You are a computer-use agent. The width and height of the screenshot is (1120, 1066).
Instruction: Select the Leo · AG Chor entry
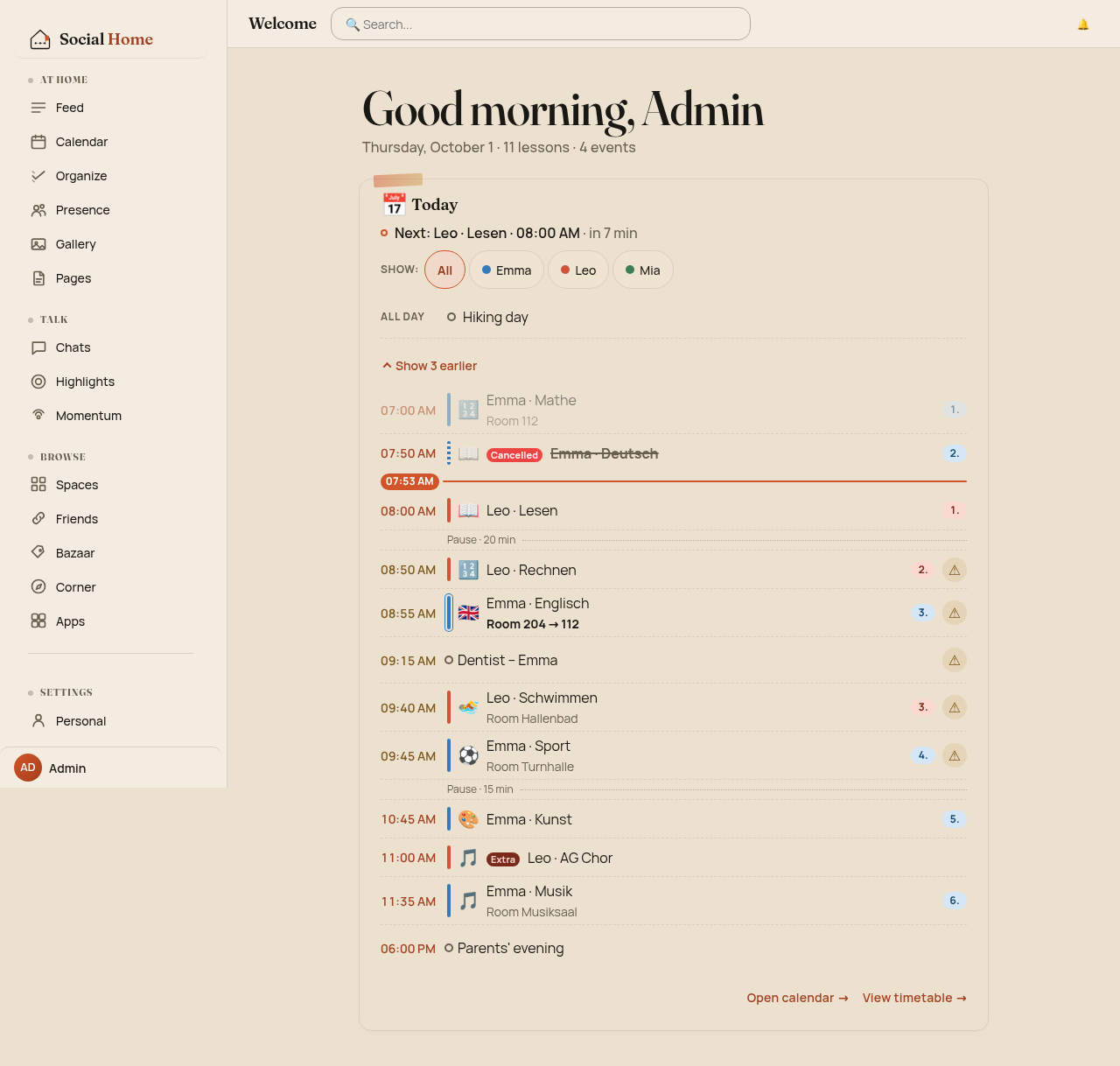[x=674, y=858]
